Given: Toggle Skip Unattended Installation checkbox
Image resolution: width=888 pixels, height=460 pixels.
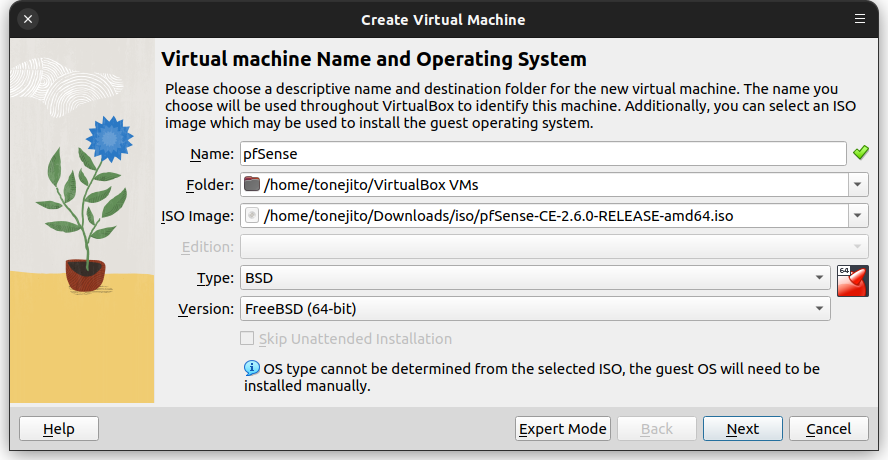Looking at the screenshot, I should pos(247,338).
